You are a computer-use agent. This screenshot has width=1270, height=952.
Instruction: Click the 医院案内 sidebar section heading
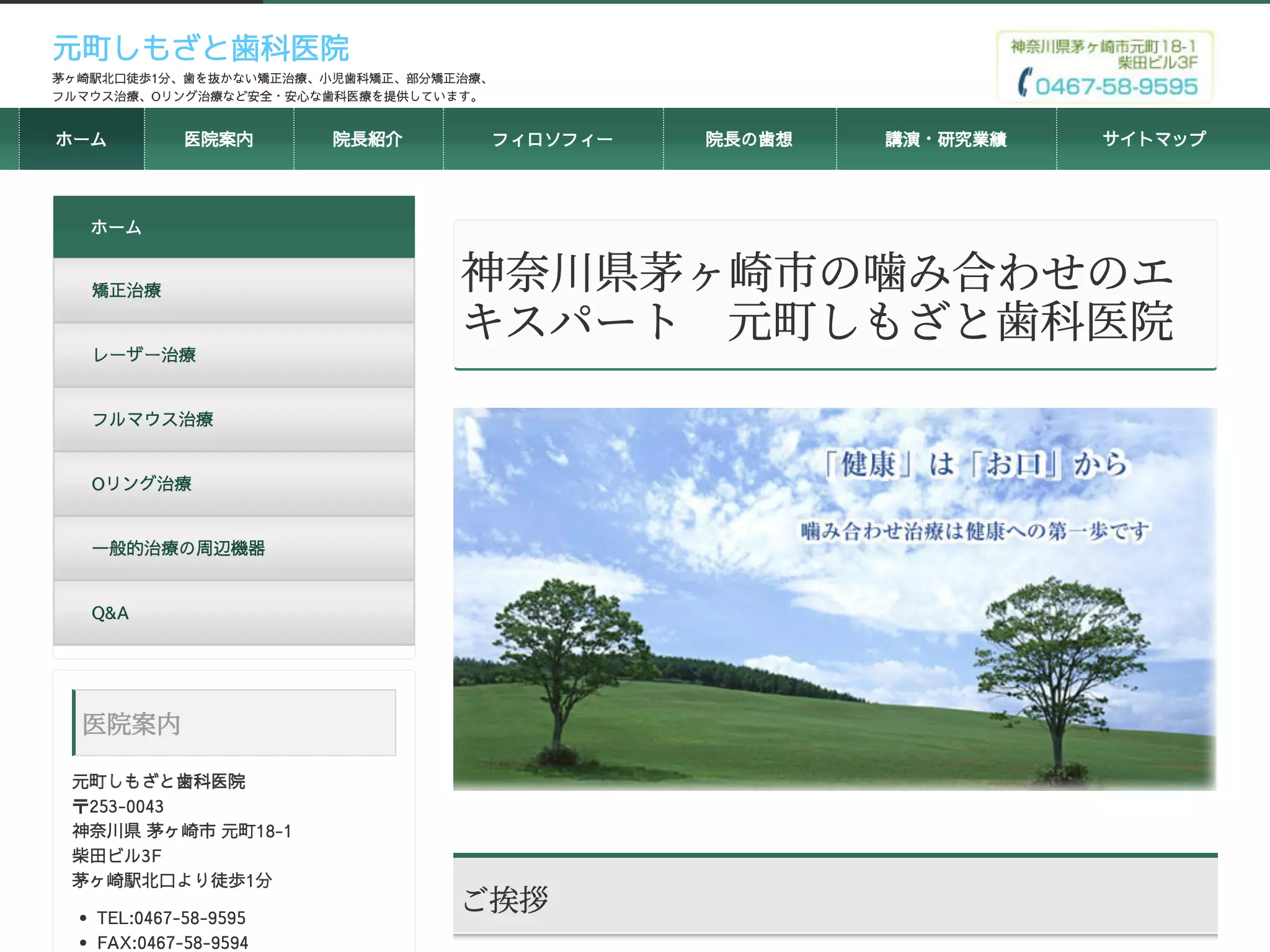point(234,723)
